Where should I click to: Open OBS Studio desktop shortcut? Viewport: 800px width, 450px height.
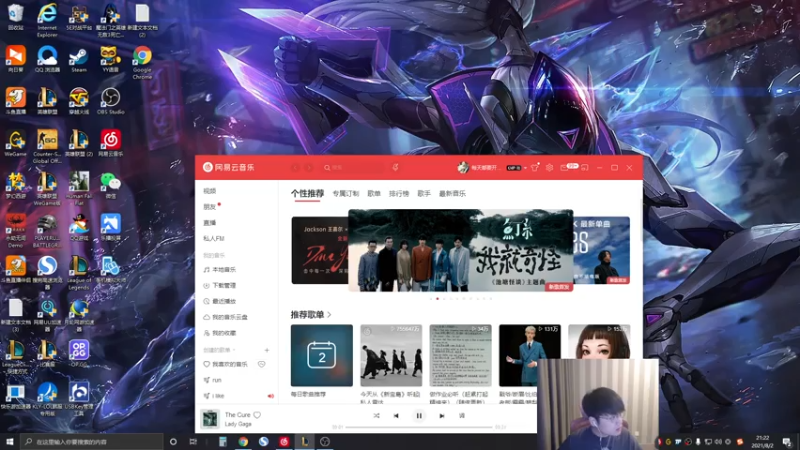click(x=110, y=101)
